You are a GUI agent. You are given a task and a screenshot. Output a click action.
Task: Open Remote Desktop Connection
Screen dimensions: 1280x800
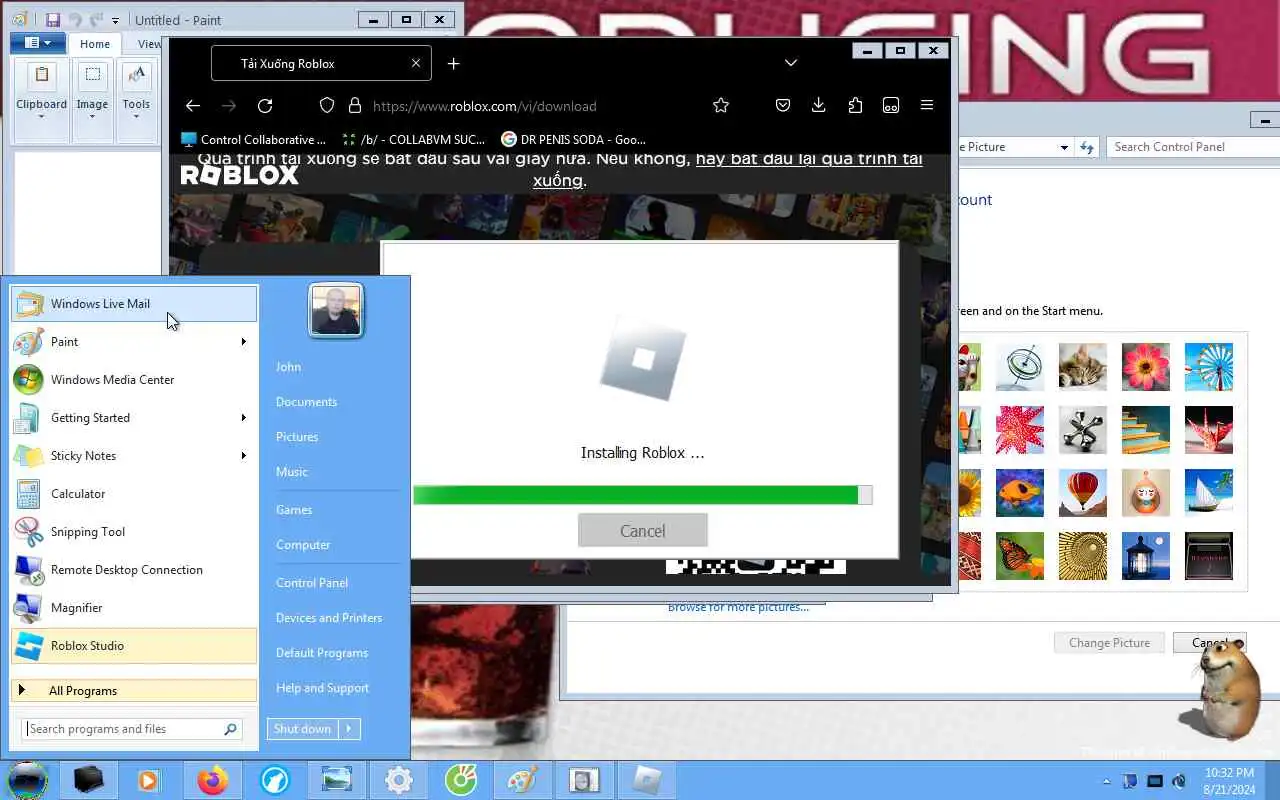(134, 570)
